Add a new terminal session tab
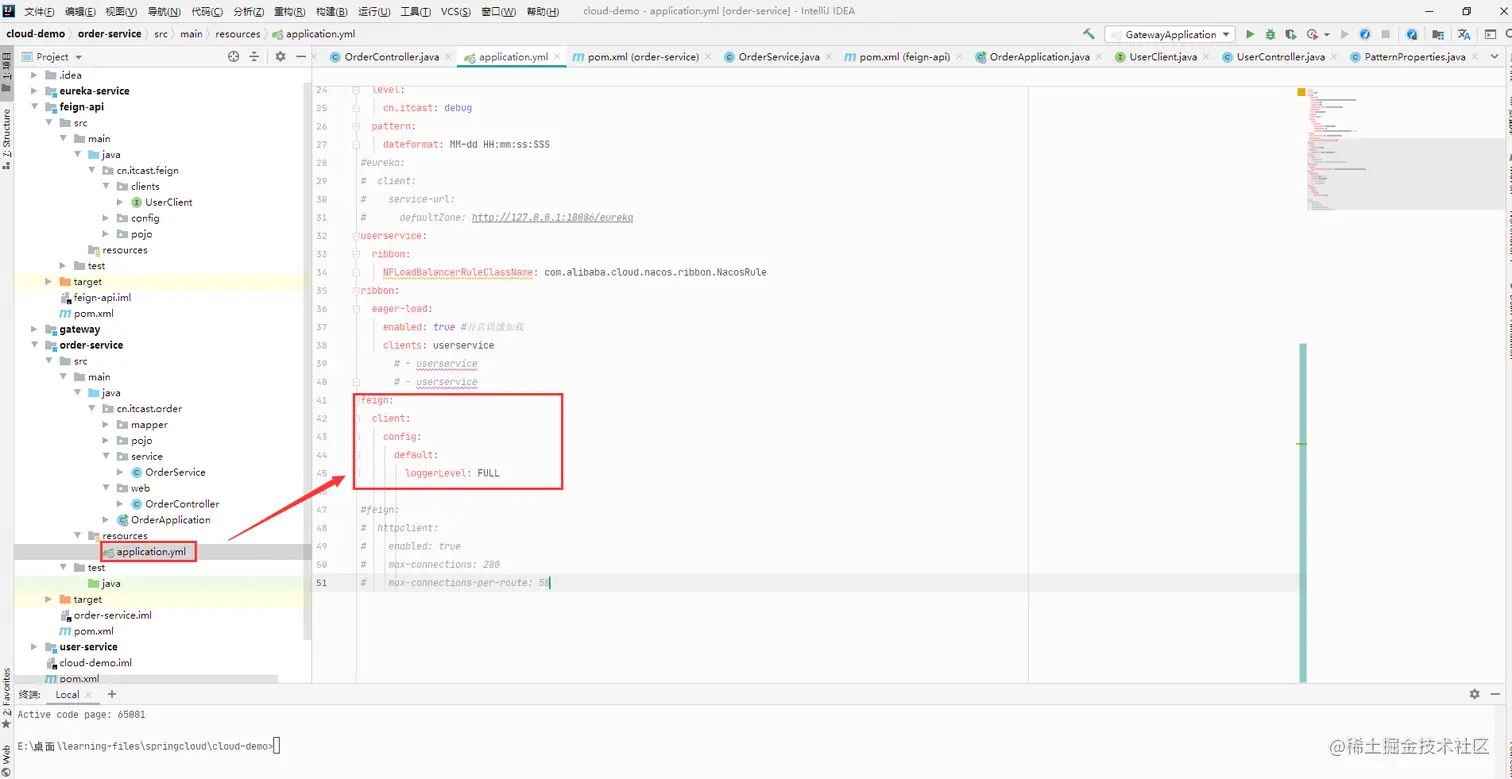The height and width of the screenshot is (779, 1512). tap(112, 694)
